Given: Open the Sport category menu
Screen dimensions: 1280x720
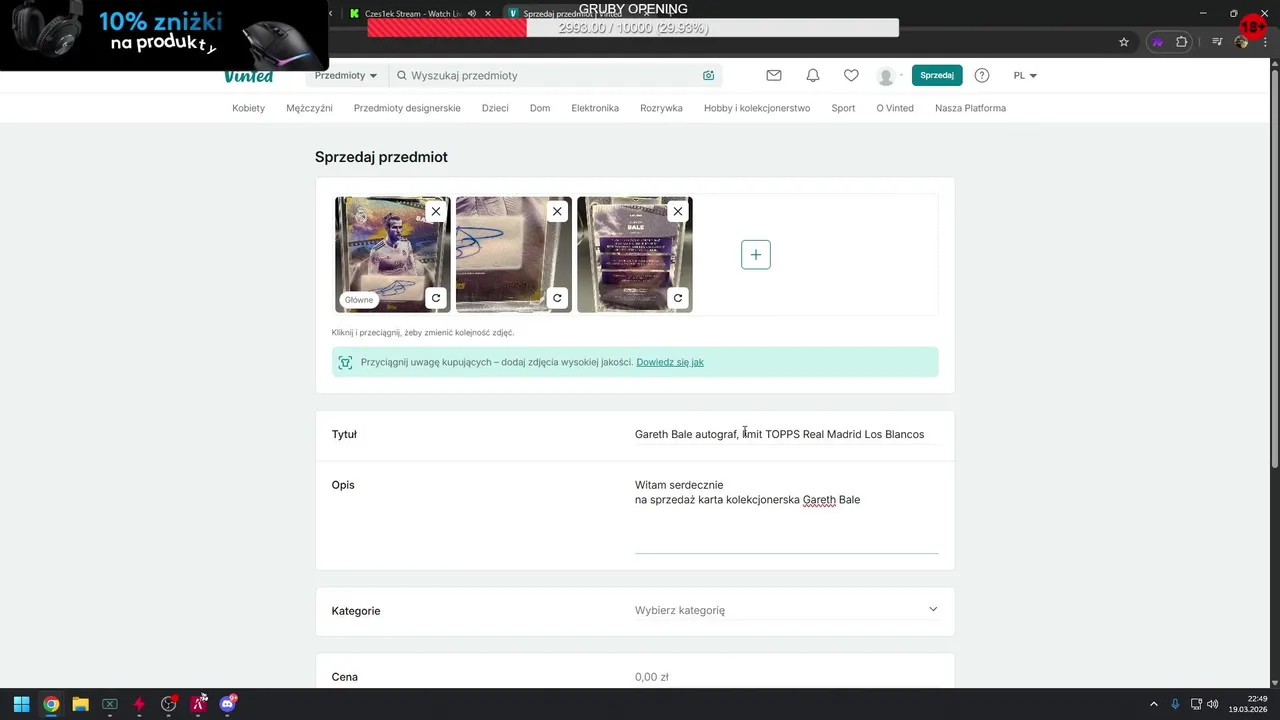Looking at the screenshot, I should [x=843, y=108].
